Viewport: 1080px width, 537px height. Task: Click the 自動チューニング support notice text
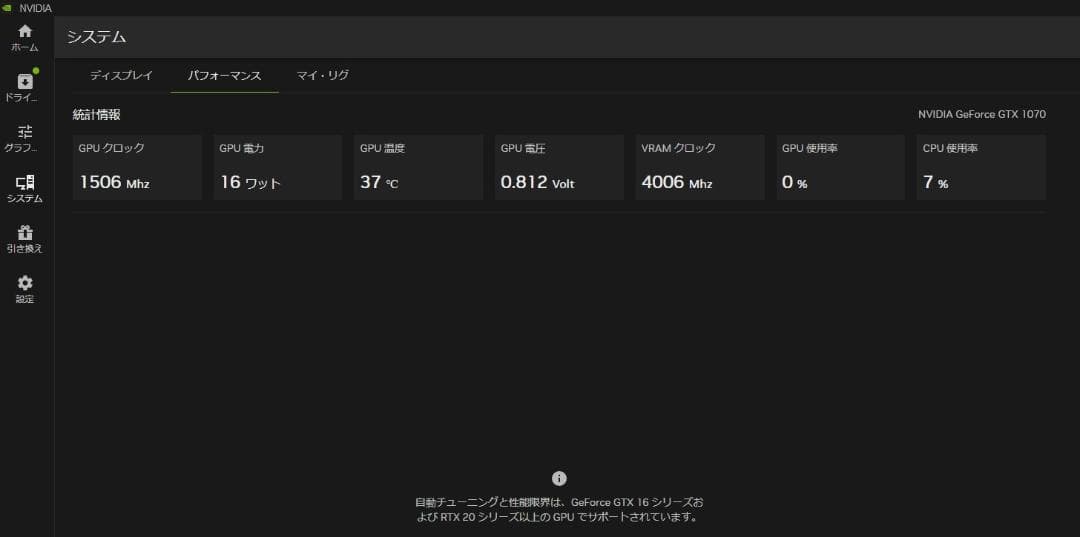[x=559, y=509]
